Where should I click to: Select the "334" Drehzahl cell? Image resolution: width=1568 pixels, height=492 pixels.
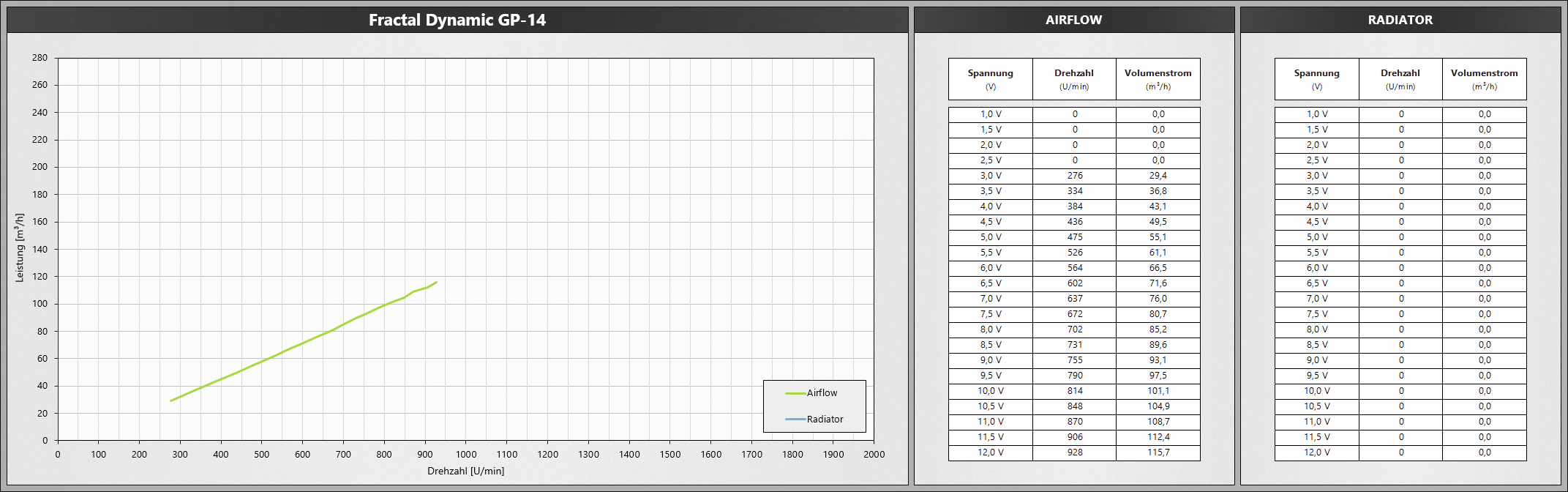click(x=1074, y=191)
